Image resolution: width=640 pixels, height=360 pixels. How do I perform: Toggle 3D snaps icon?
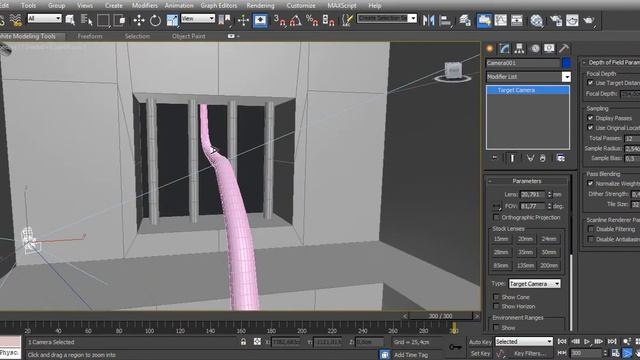(280, 20)
